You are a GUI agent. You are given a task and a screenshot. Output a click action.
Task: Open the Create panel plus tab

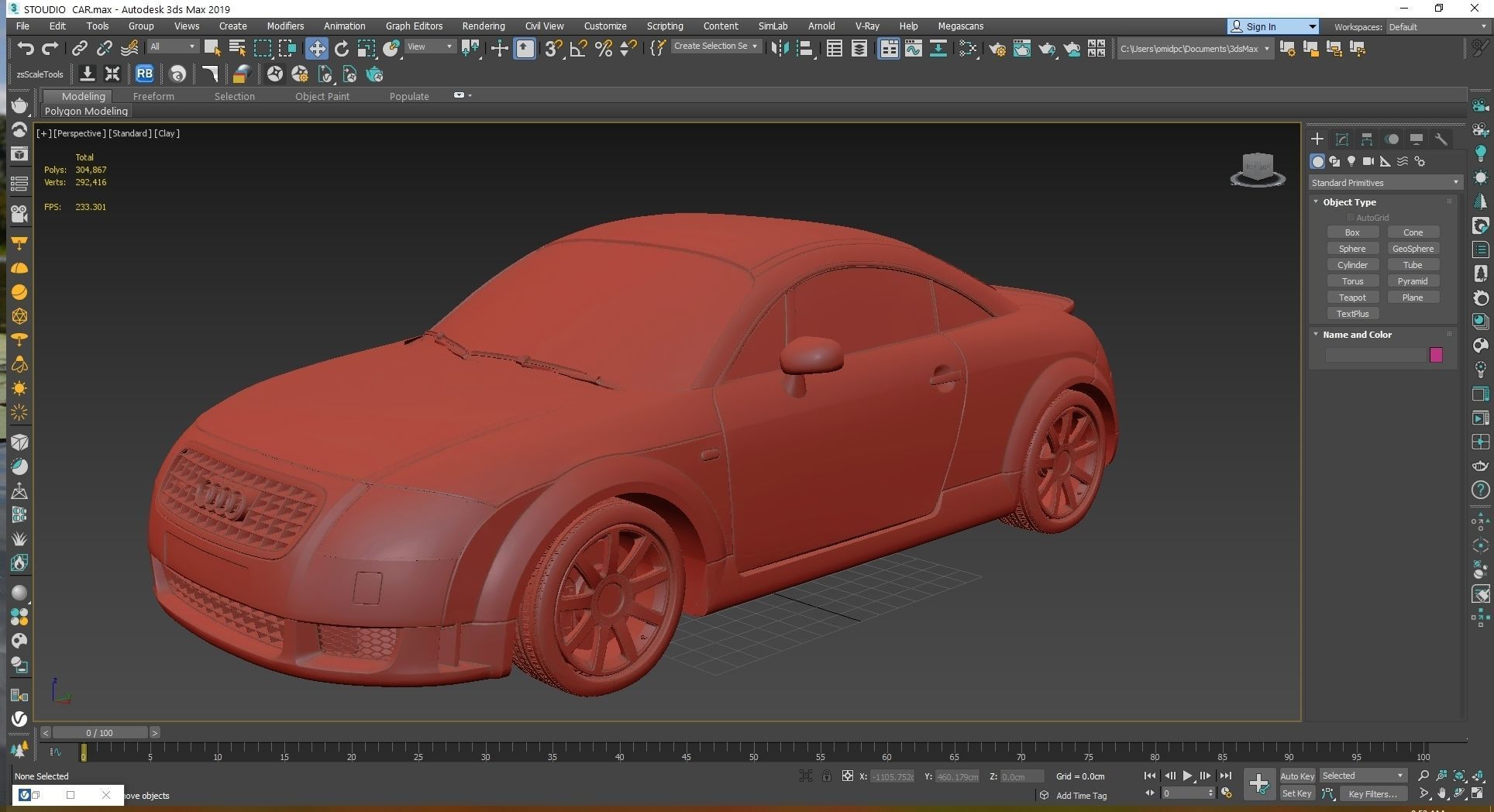pyautogui.click(x=1317, y=139)
